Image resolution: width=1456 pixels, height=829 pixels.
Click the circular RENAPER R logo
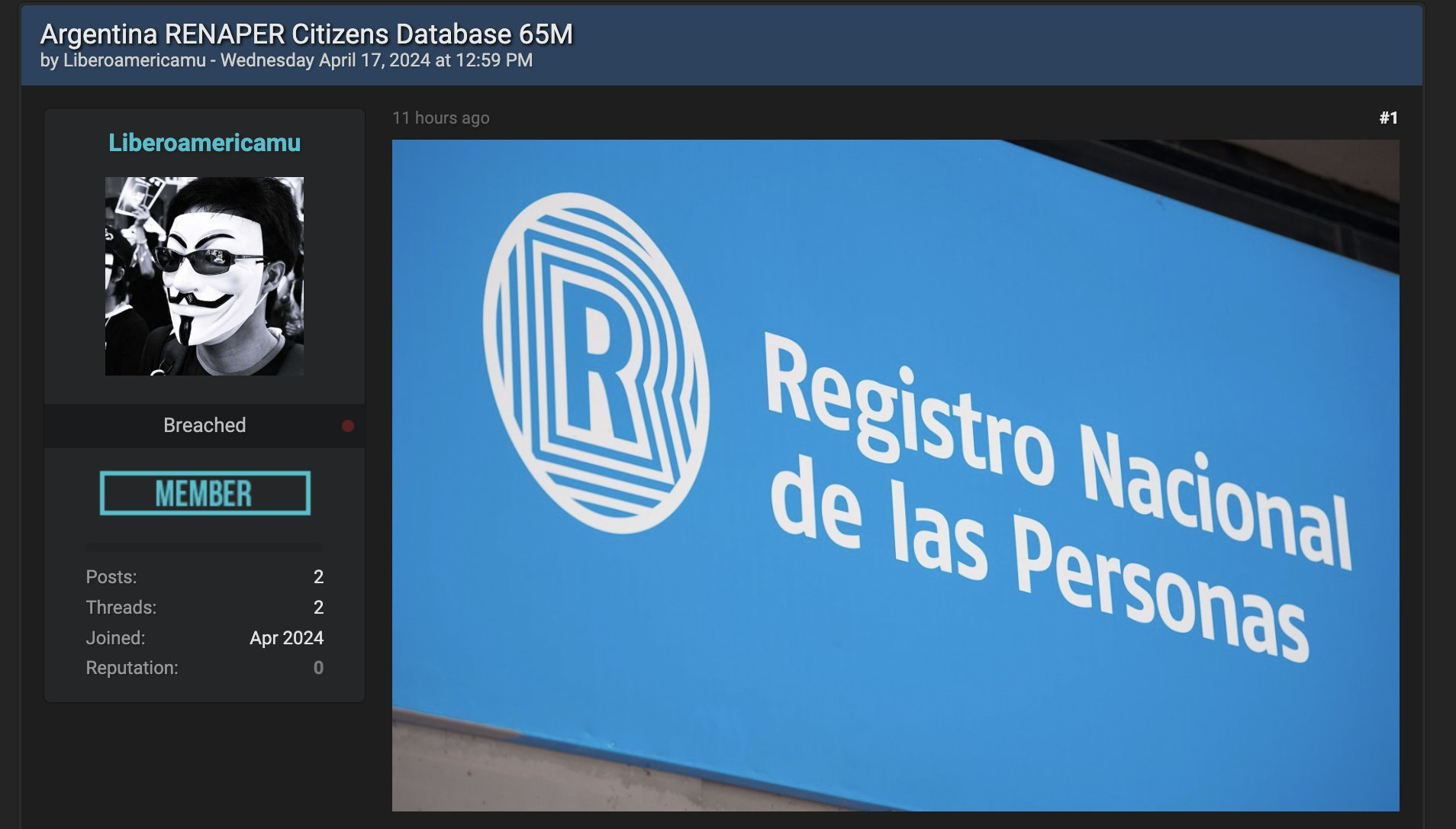(x=596, y=363)
